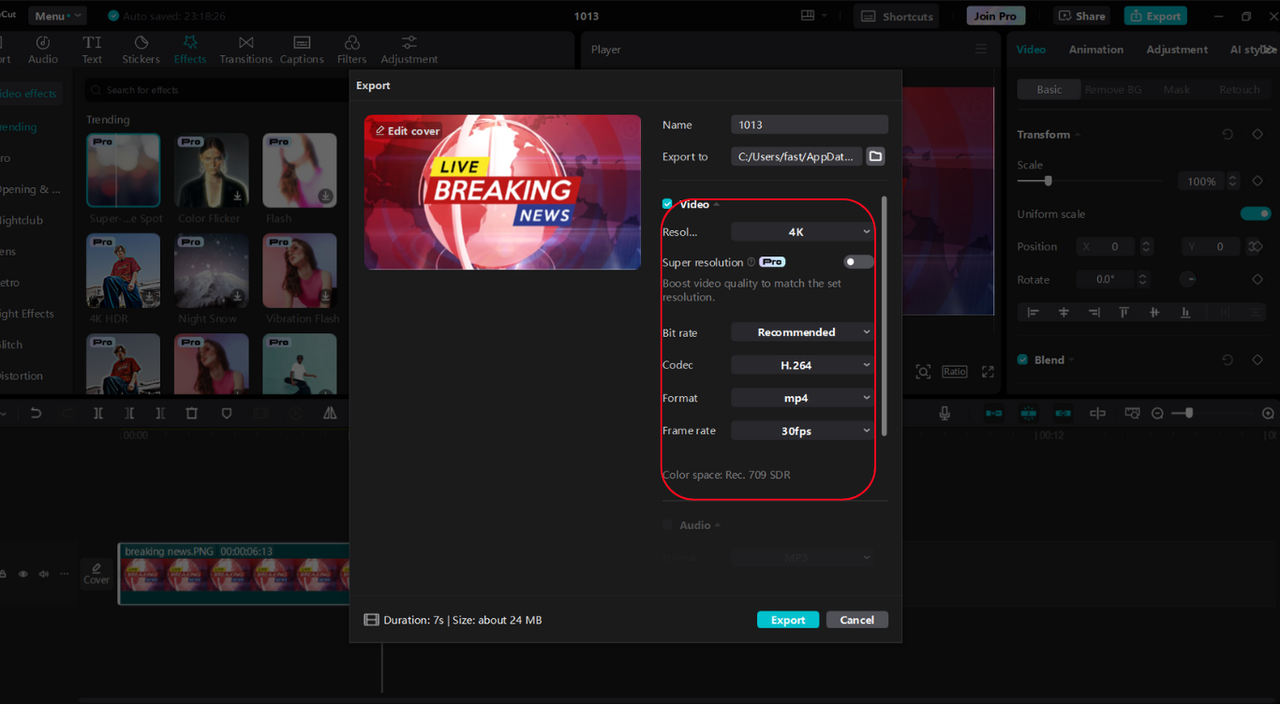The width and height of the screenshot is (1280, 719).
Task: Click the Name input field
Action: tap(809, 125)
